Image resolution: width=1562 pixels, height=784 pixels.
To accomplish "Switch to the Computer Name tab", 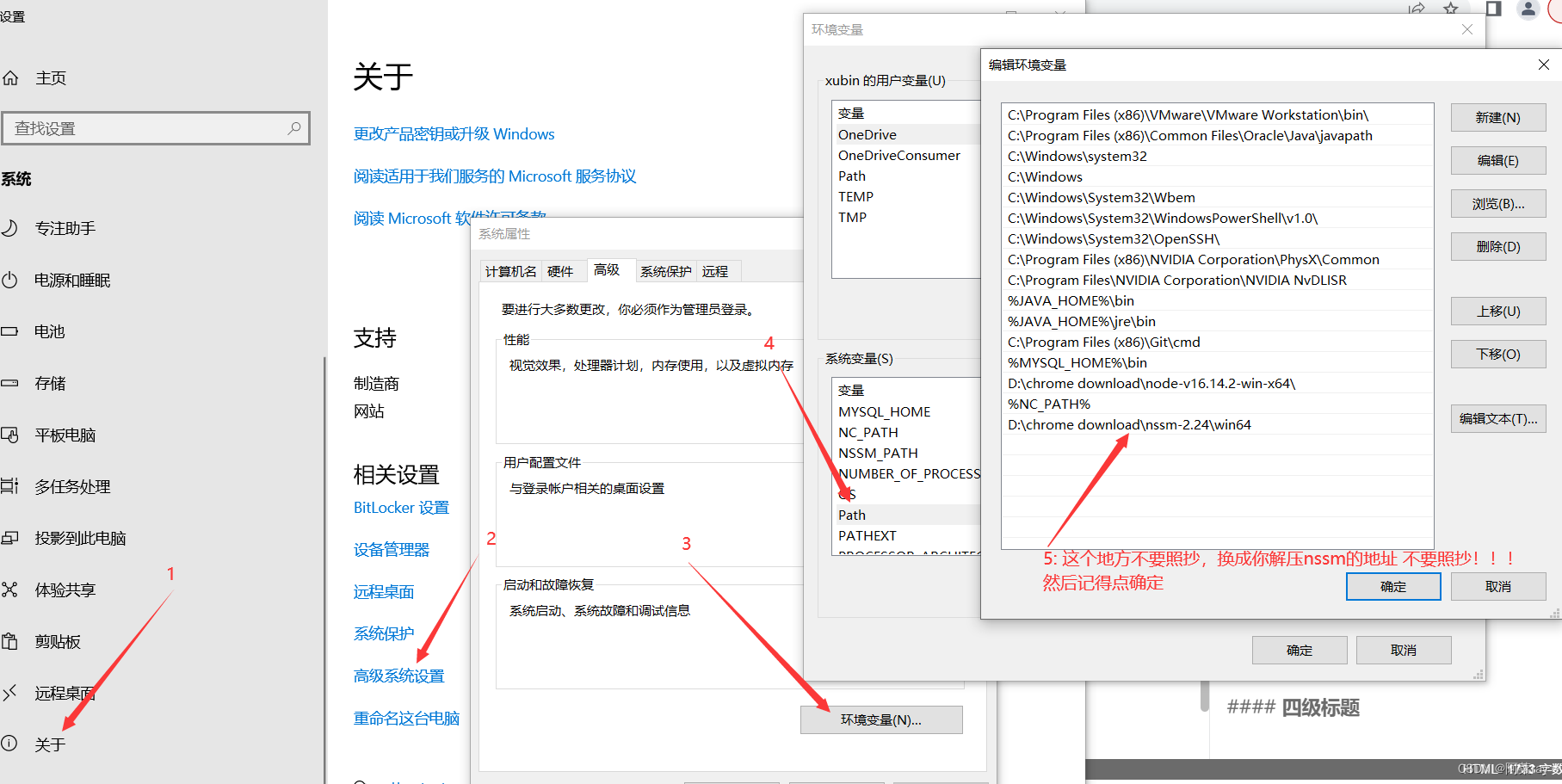I will coord(510,271).
